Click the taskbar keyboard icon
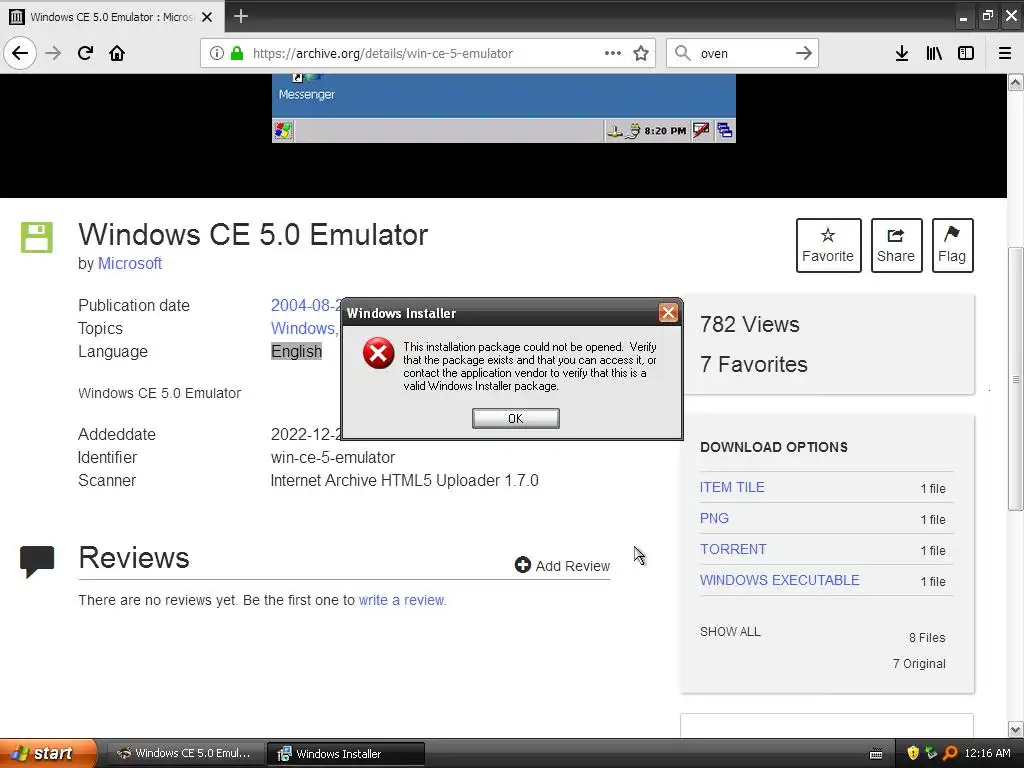Viewport: 1024px width, 768px height. point(876,754)
